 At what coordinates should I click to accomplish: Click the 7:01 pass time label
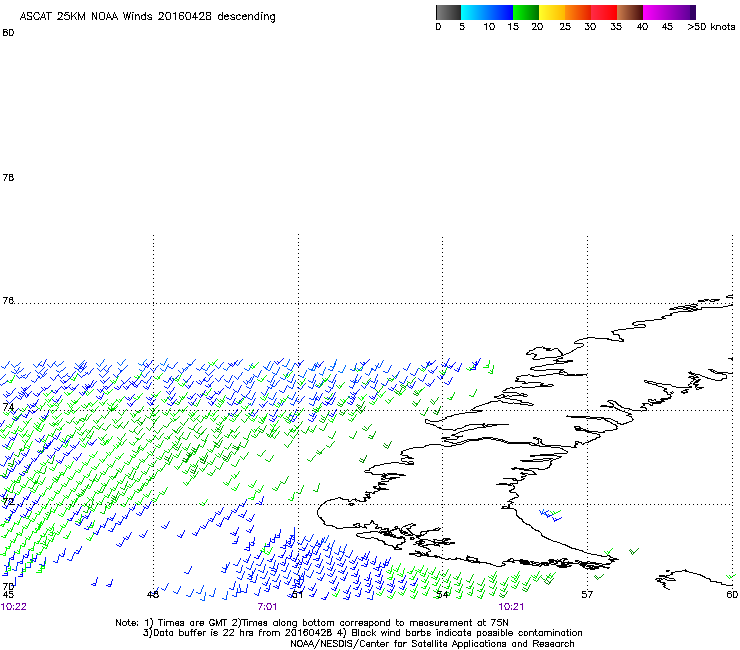point(267,607)
